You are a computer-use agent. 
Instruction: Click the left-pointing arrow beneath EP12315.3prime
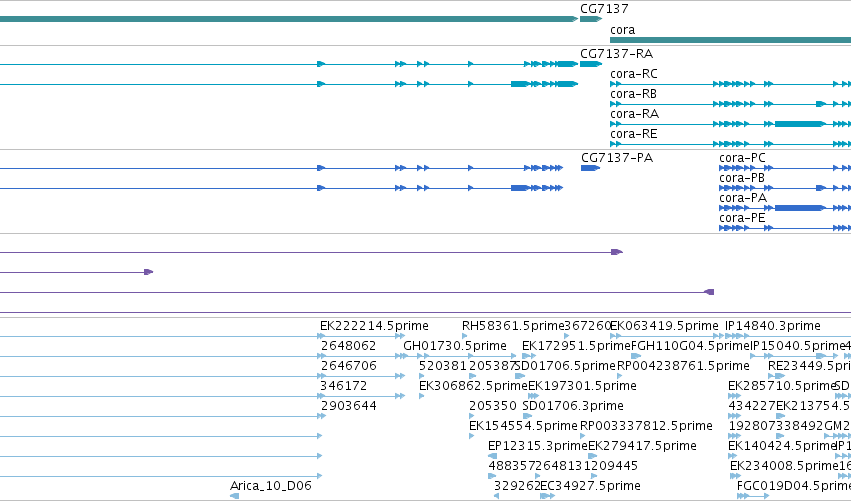(x=492, y=456)
